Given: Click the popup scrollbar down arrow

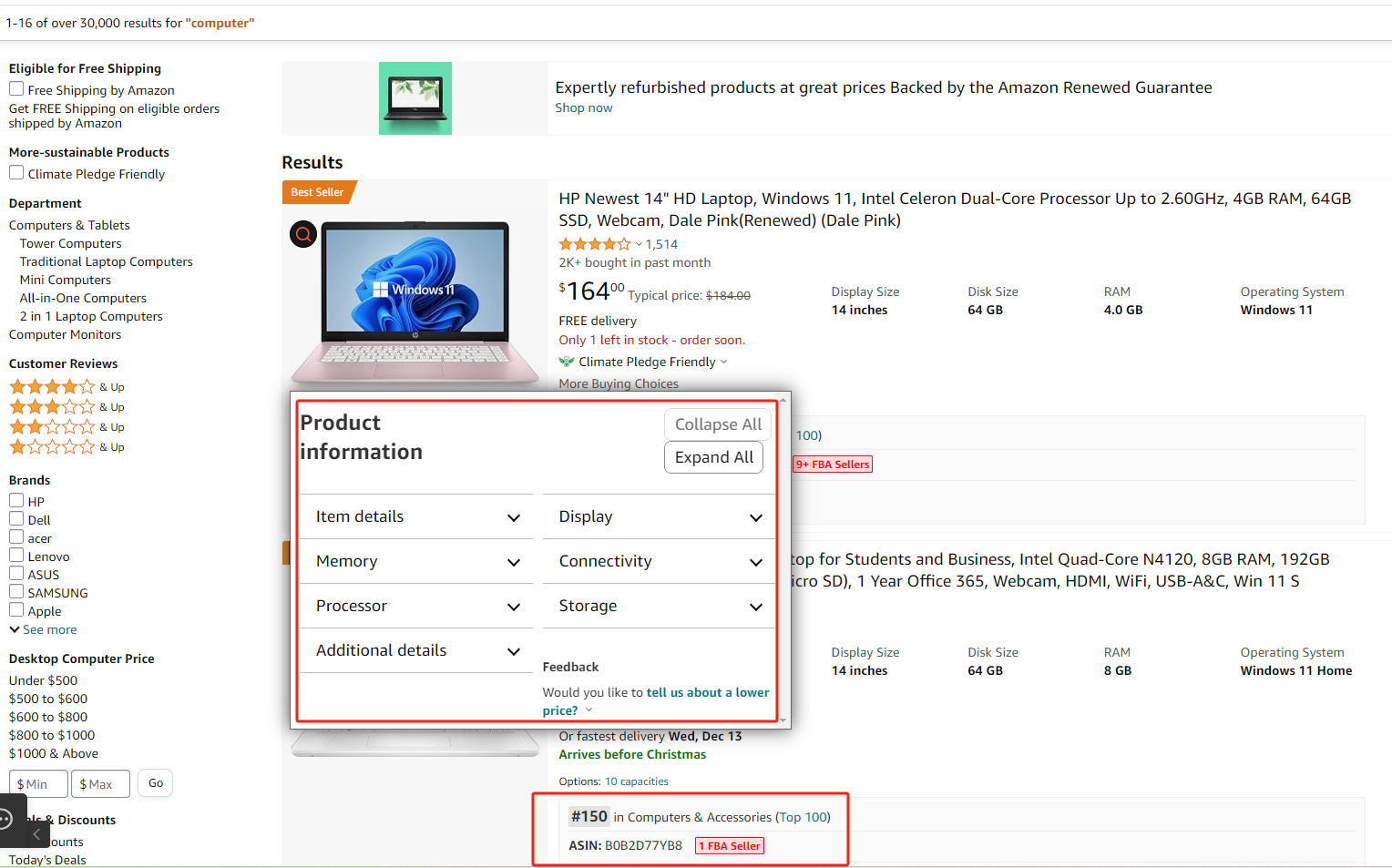Looking at the screenshot, I should coord(783,720).
